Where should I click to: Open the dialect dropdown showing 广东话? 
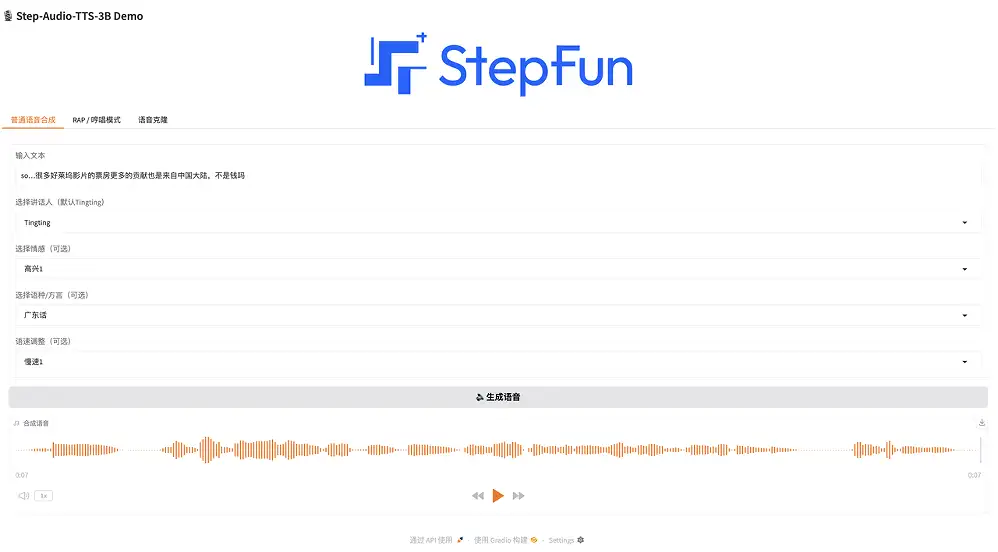[x=497, y=315]
